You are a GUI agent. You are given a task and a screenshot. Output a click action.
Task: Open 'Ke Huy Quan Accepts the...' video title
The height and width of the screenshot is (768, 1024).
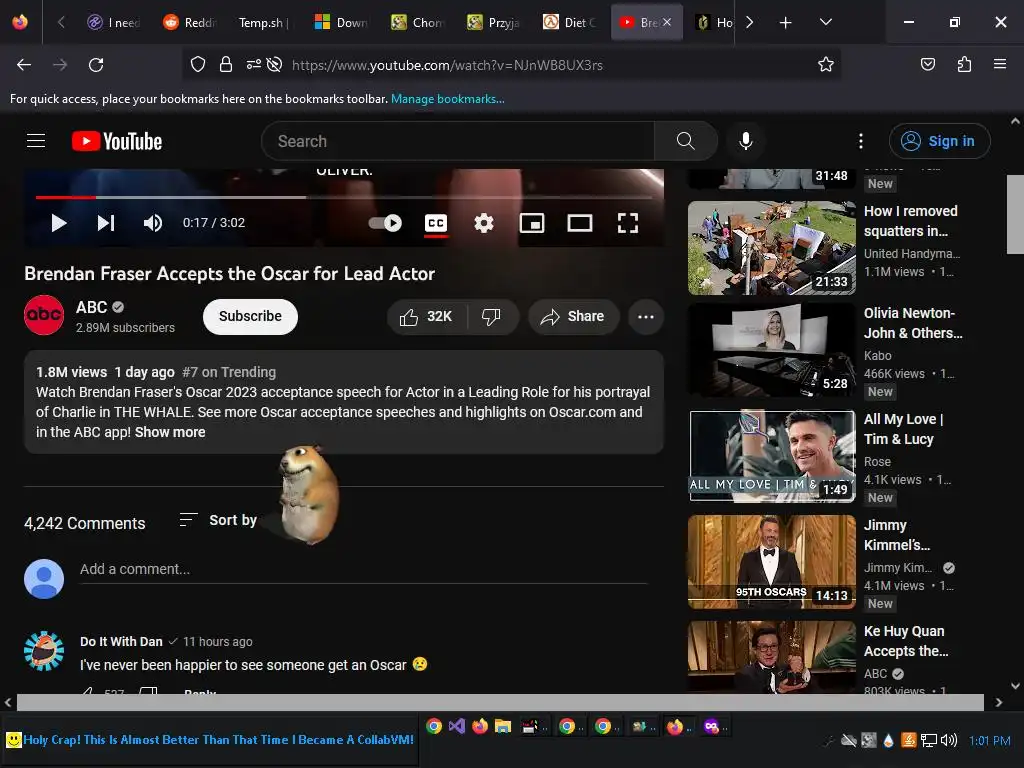tap(906, 641)
